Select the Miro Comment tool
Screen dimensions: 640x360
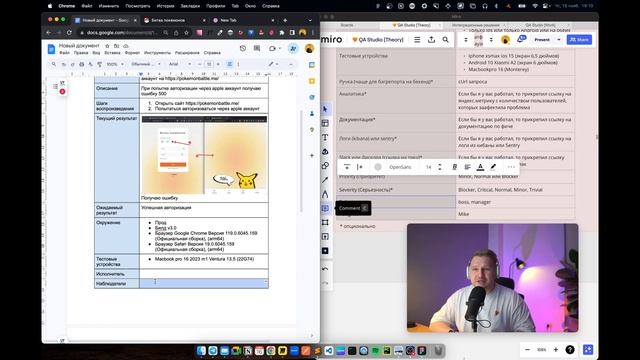click(x=325, y=208)
